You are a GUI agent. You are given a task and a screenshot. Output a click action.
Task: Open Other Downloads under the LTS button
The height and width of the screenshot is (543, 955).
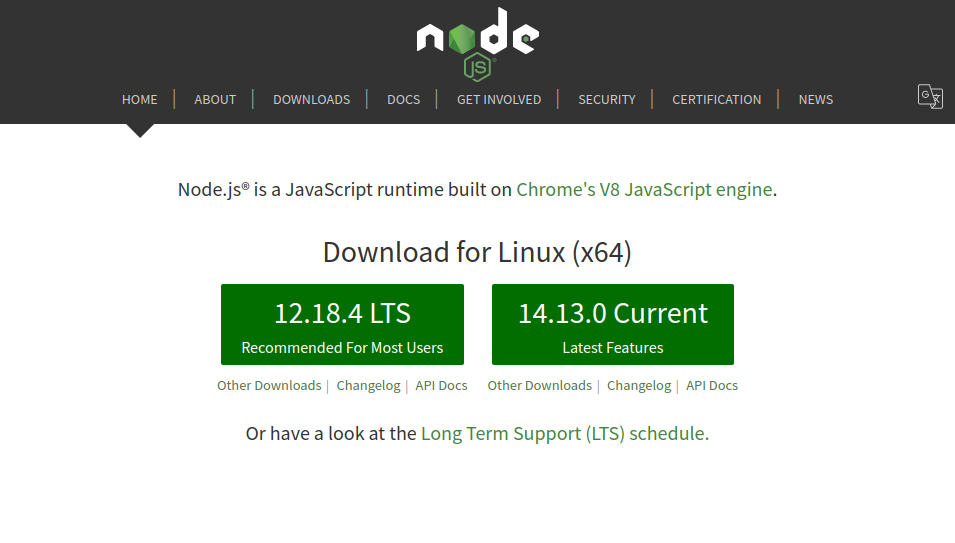[269, 385]
